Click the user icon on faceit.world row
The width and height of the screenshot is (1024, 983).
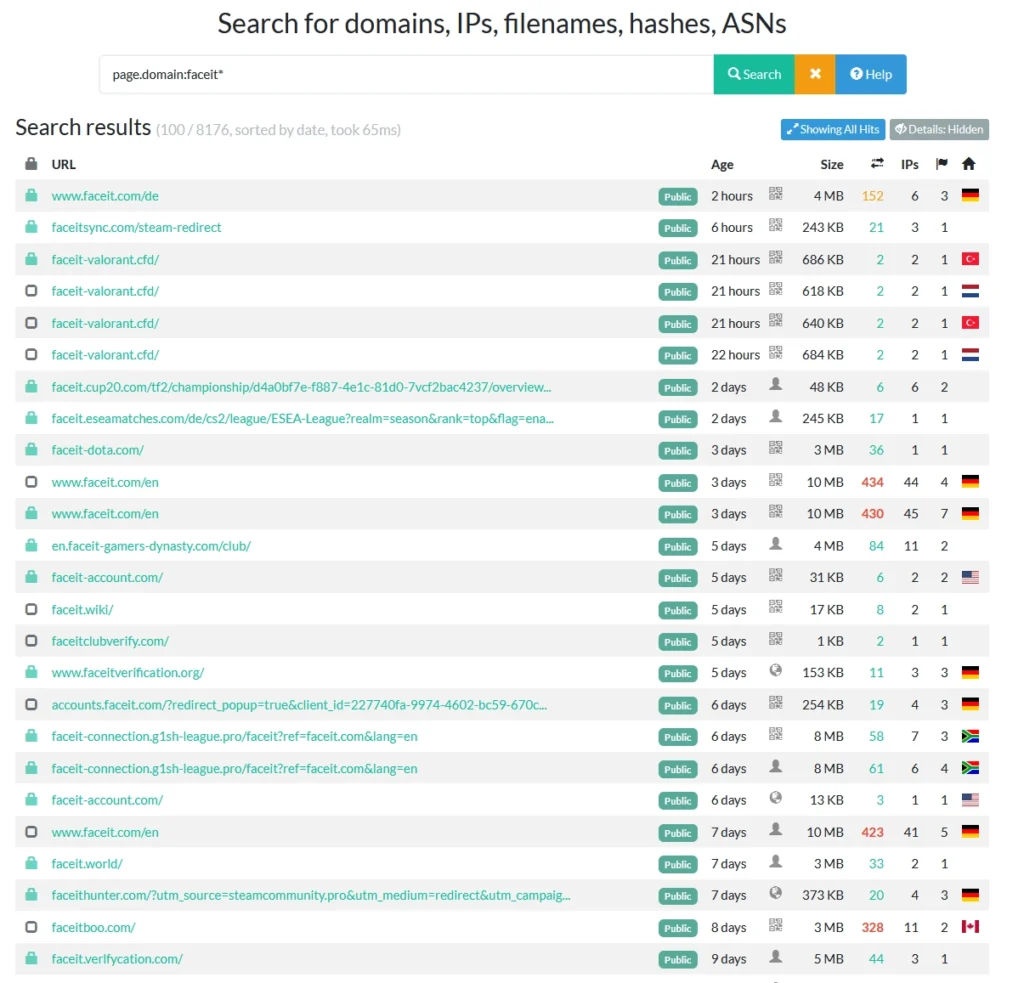coord(775,862)
